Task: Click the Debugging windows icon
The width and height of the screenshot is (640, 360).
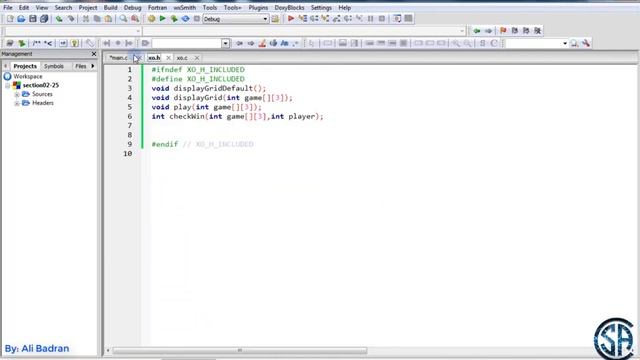Action: (397, 19)
